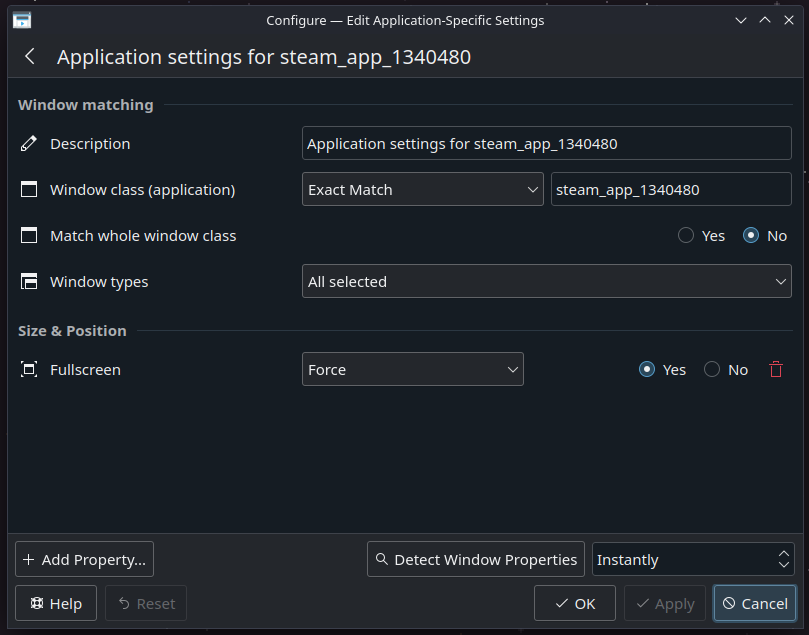Screen dimensions: 809x635
Task: Expand the Window types All selected dropdown
Action: 546,282
